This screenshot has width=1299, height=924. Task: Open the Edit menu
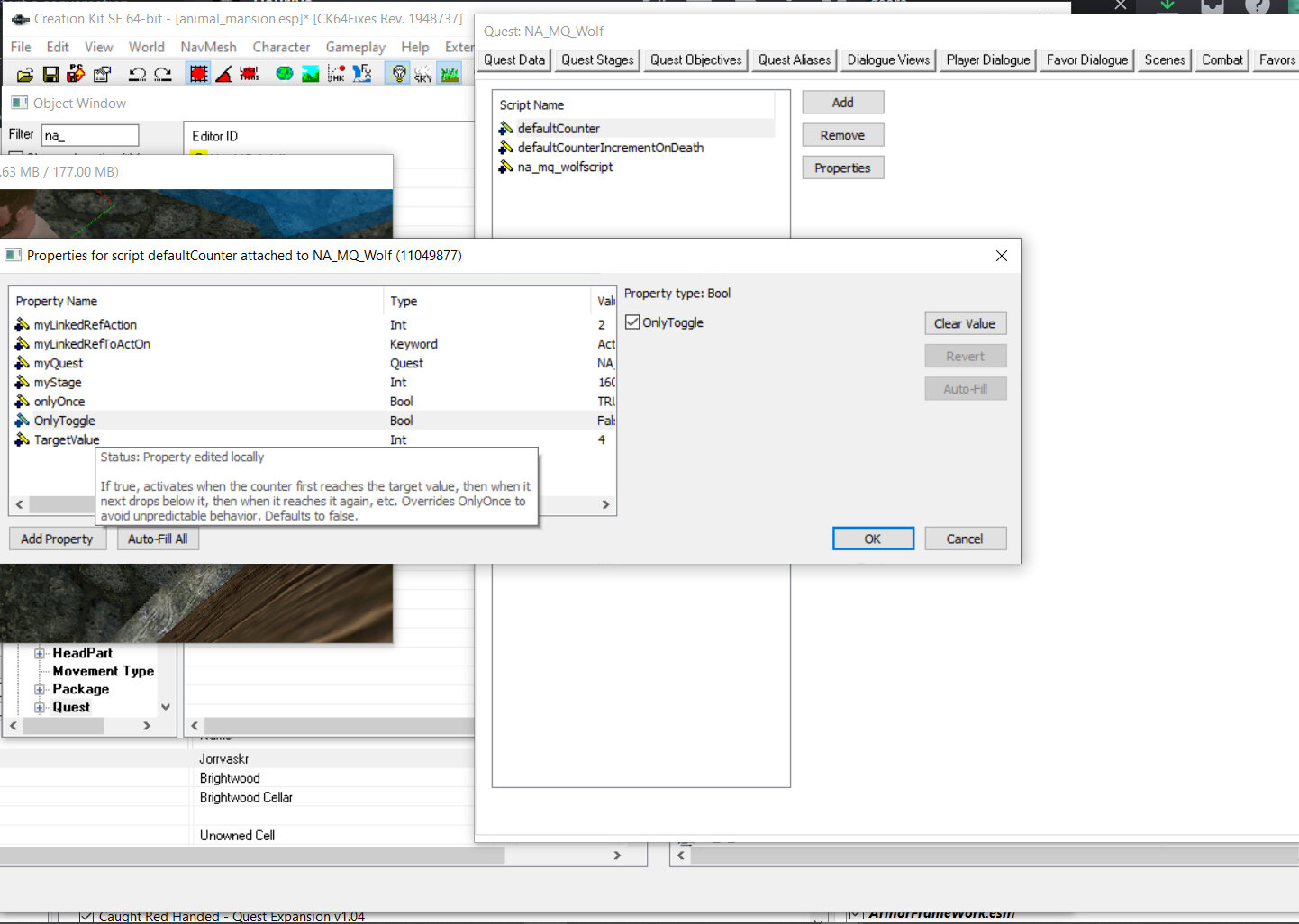coord(58,47)
